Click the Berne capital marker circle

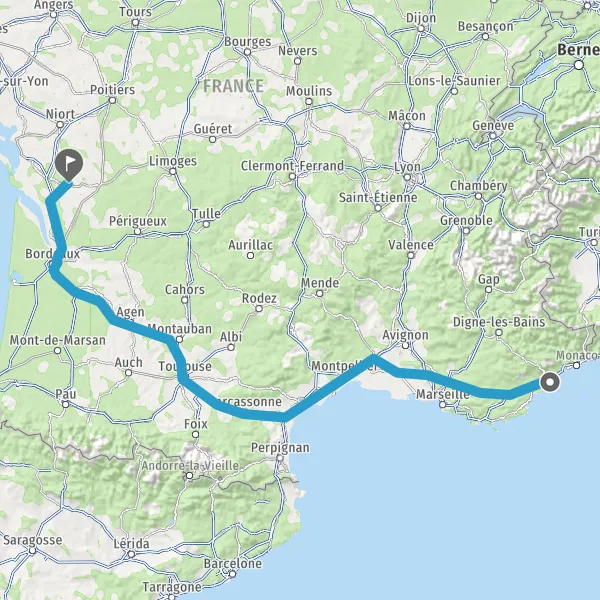[579, 65]
